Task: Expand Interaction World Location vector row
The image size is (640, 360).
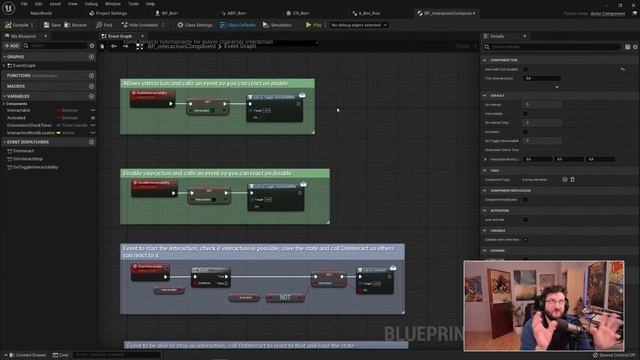Action: (485, 159)
